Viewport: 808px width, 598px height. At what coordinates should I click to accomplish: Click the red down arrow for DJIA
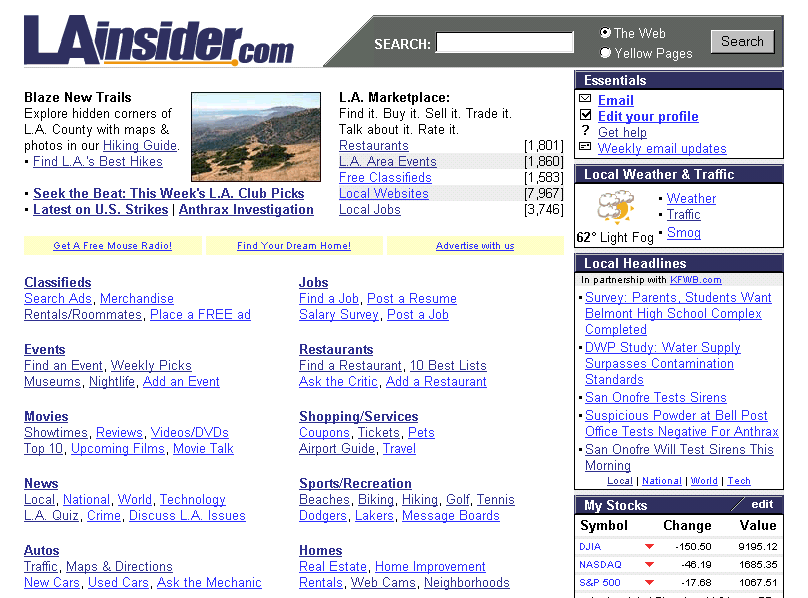click(649, 547)
